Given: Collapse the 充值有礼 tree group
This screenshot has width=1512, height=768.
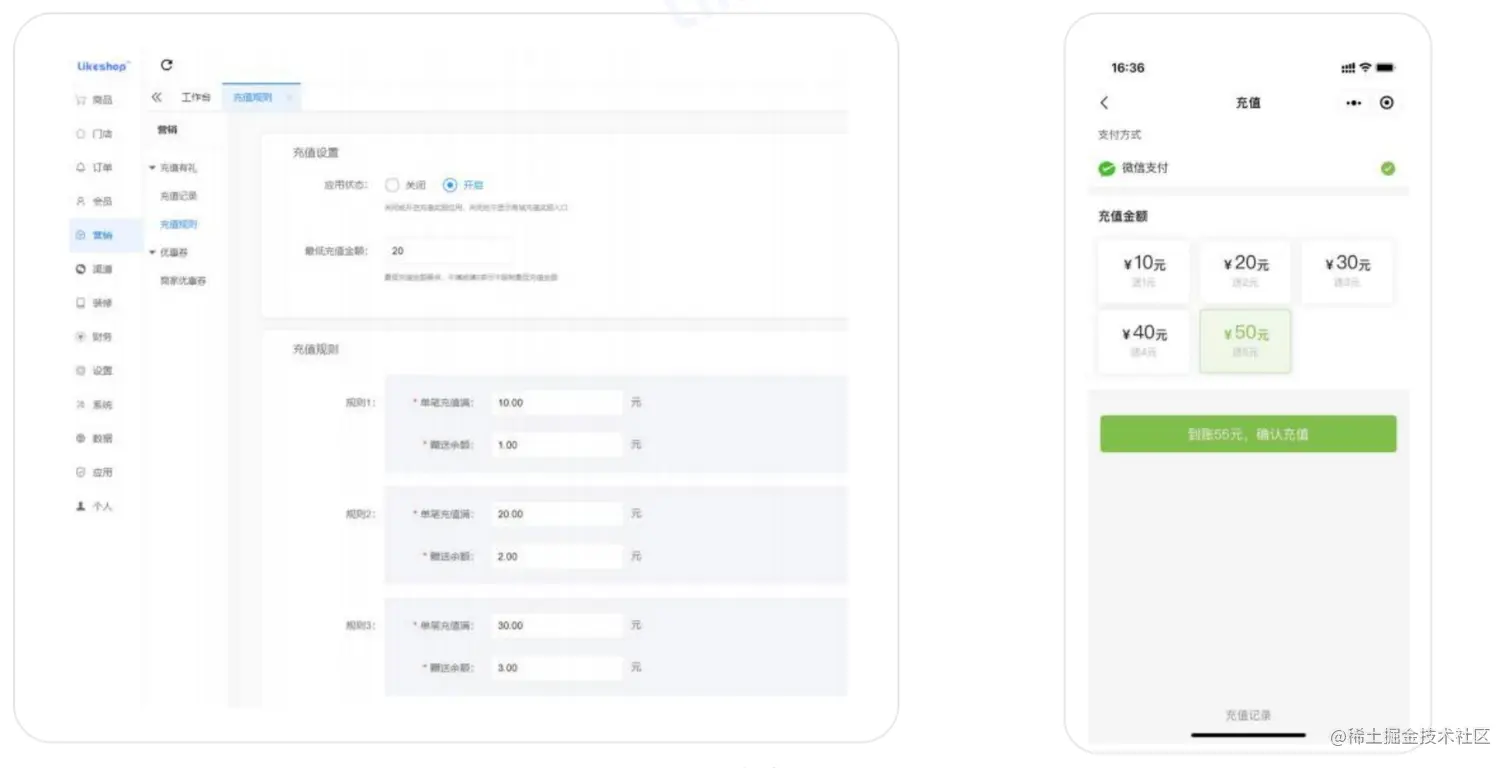Looking at the screenshot, I should point(153,168).
